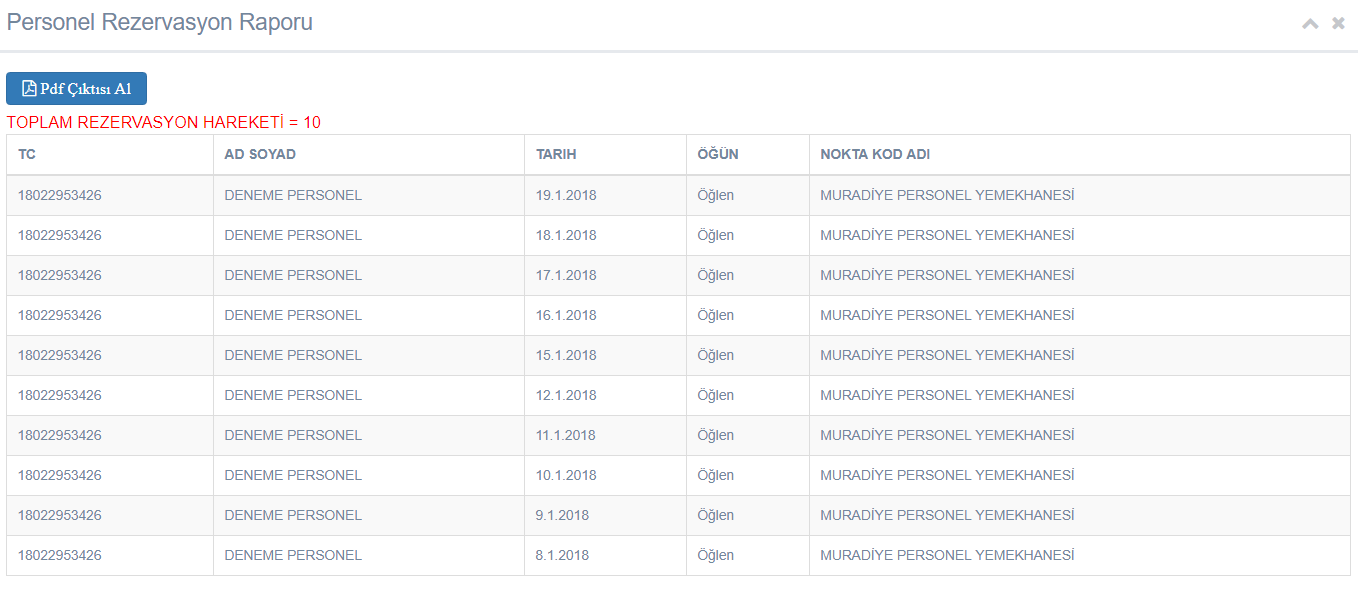Click the AD SOYAD column header
The width and height of the screenshot is (1371, 597).
click(x=260, y=154)
